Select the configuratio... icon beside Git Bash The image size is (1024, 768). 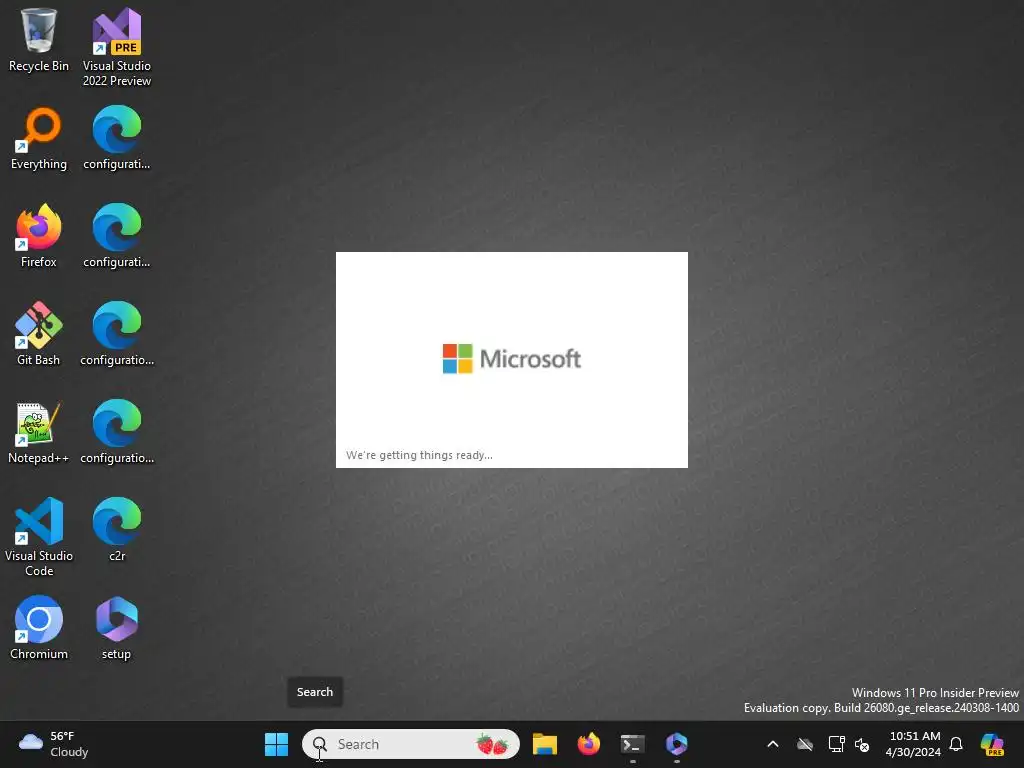[117, 334]
